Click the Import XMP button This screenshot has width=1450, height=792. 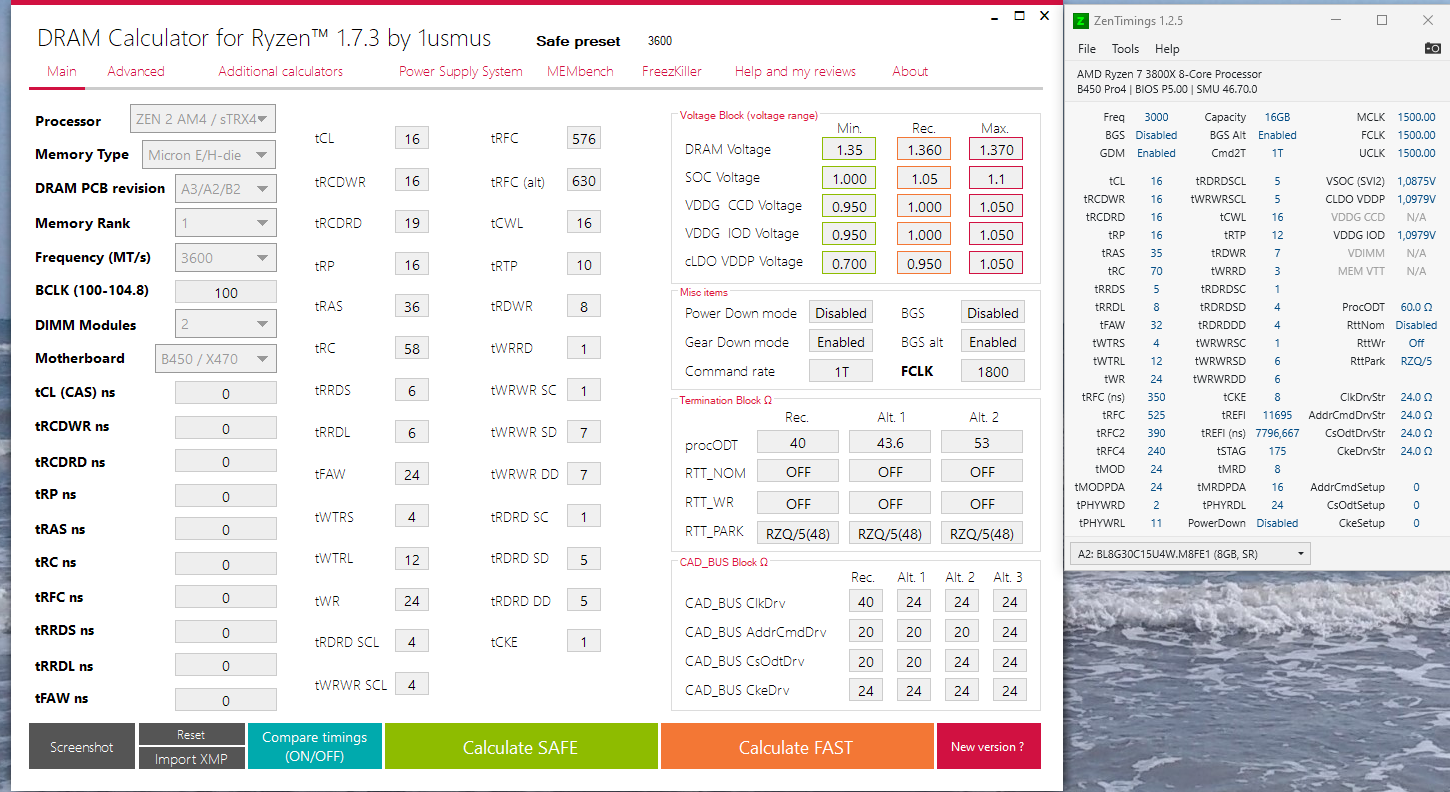coord(191,759)
